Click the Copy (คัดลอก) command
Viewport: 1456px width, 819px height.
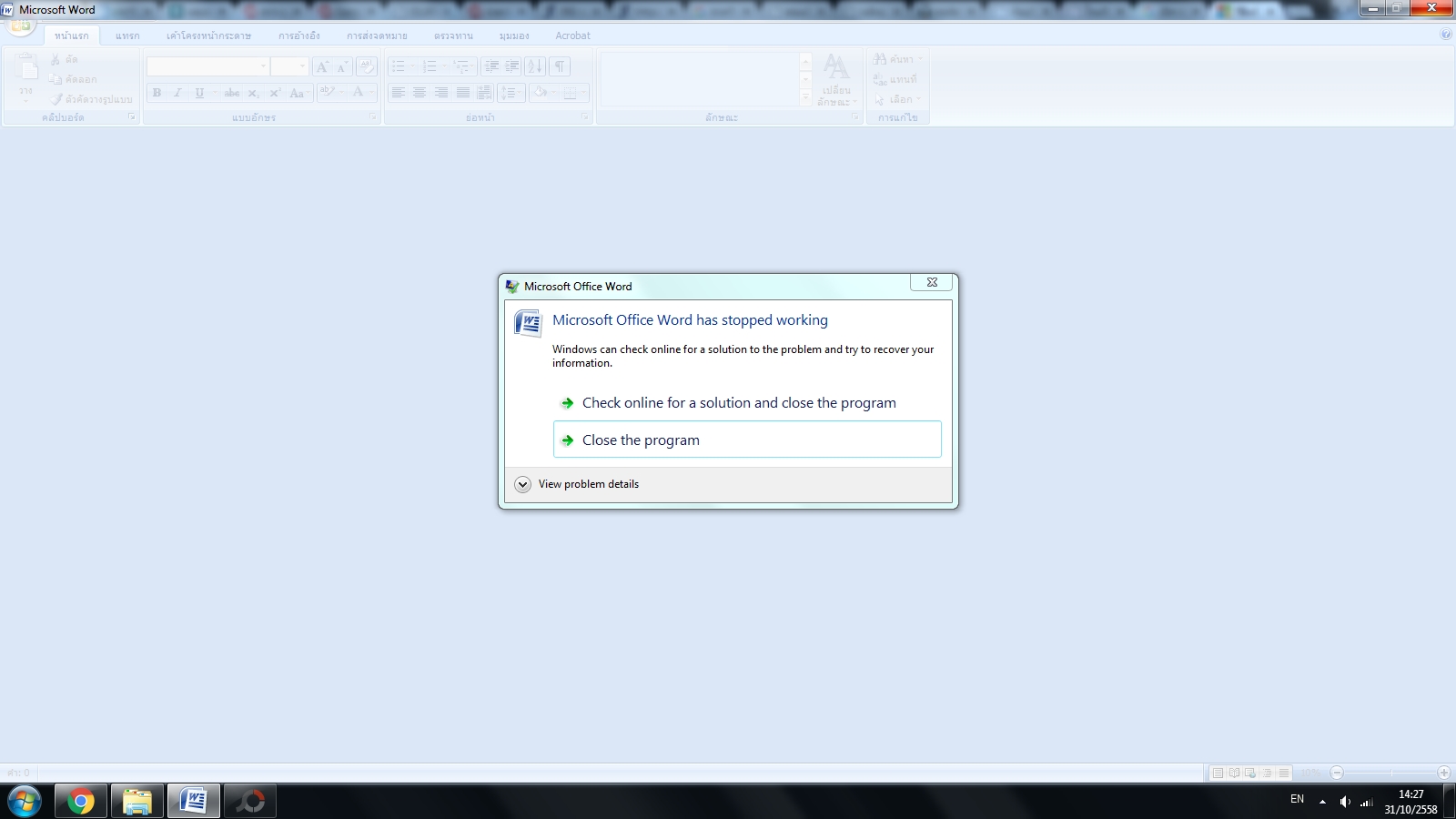click(73, 79)
